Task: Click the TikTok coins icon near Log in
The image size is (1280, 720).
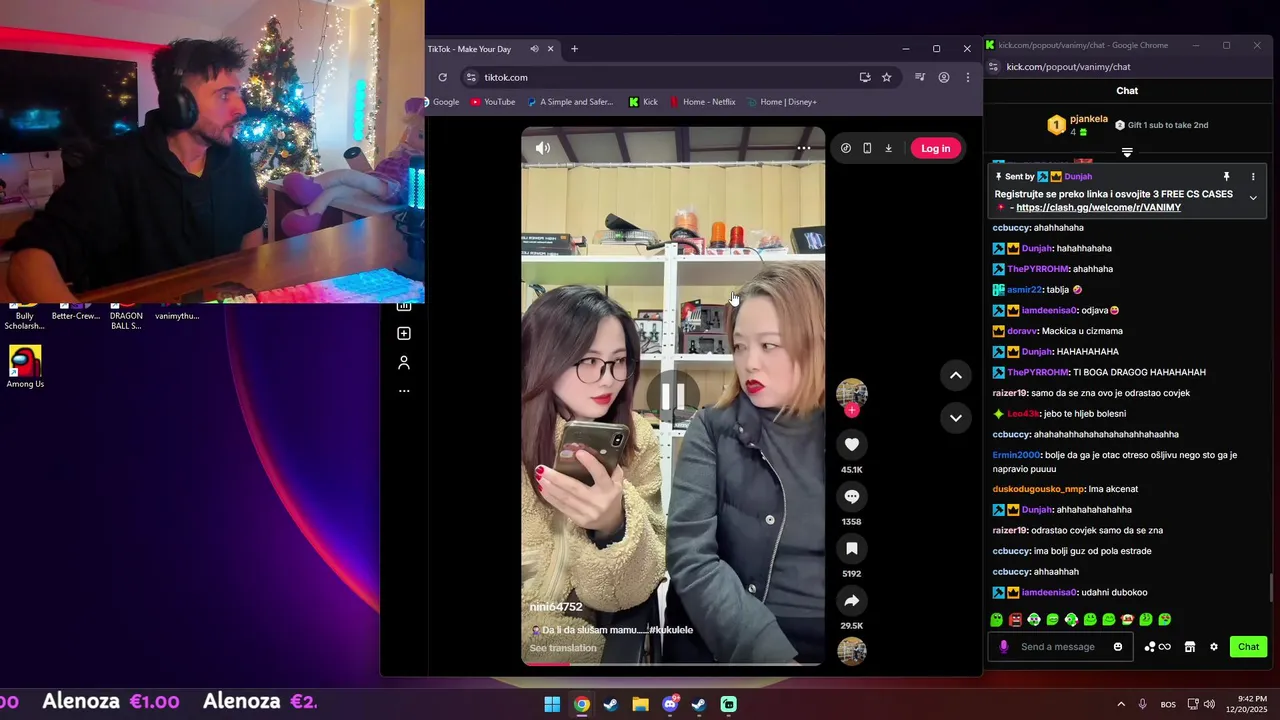Action: click(x=846, y=148)
